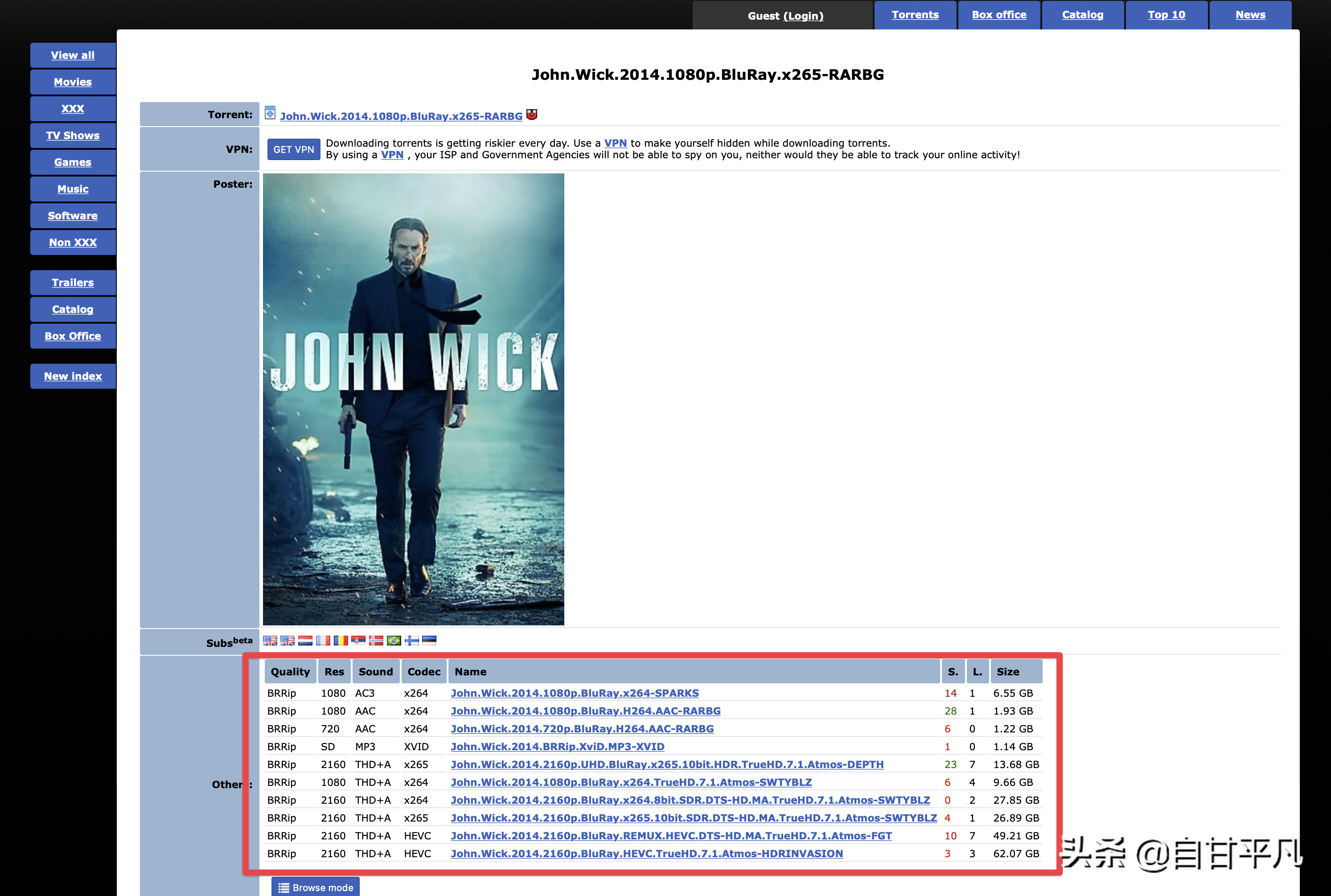
Task: Click the John Wick poster image
Action: tap(413, 399)
